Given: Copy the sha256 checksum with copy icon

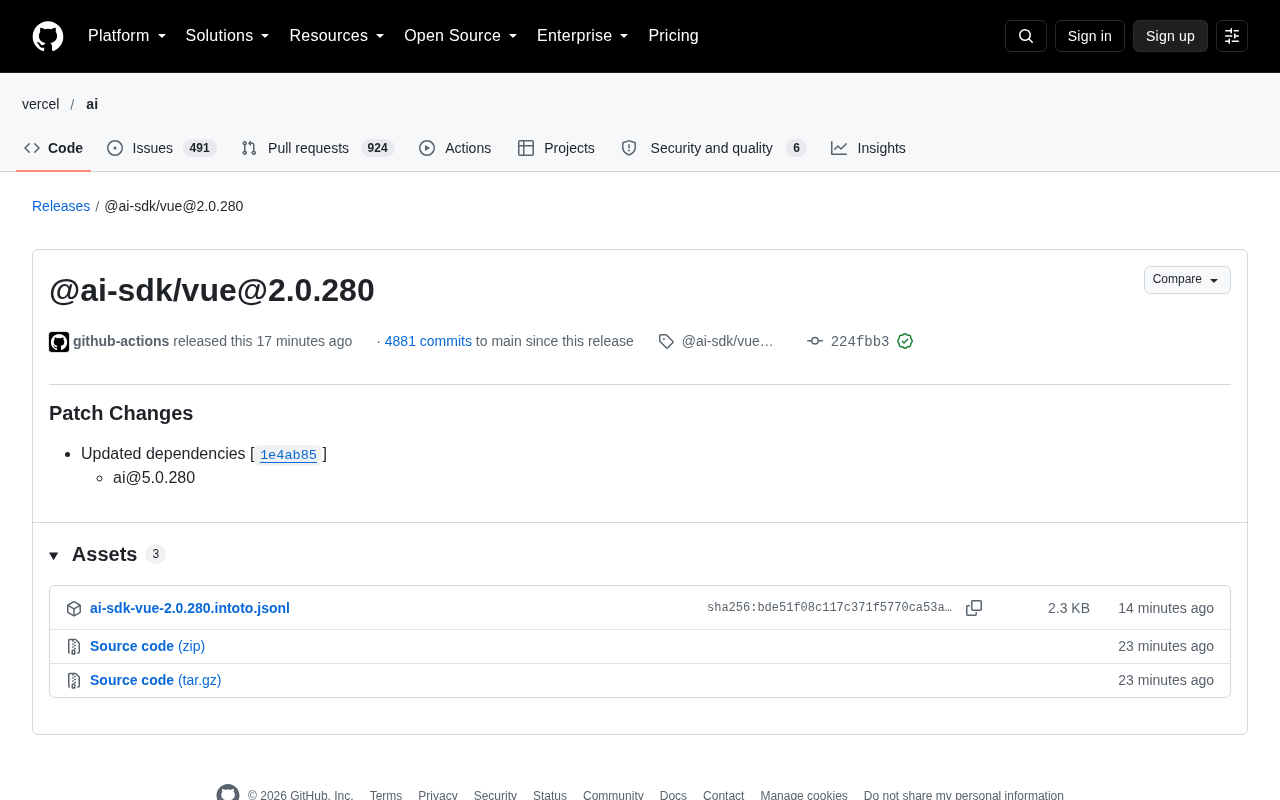Looking at the screenshot, I should (974, 608).
